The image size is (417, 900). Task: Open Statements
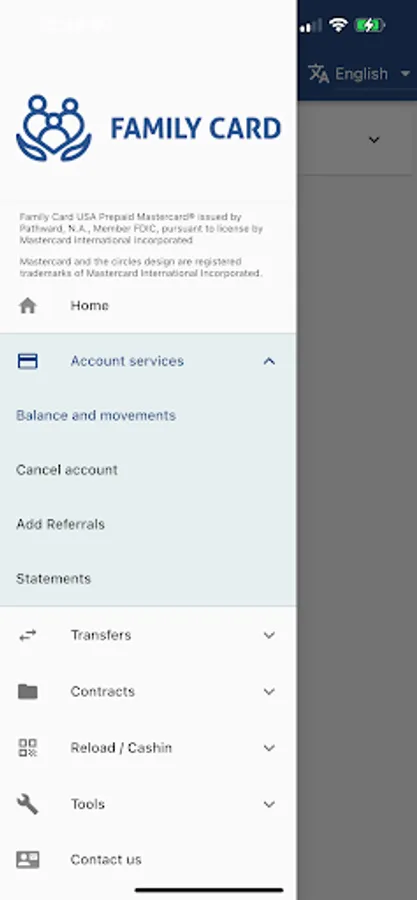point(53,579)
